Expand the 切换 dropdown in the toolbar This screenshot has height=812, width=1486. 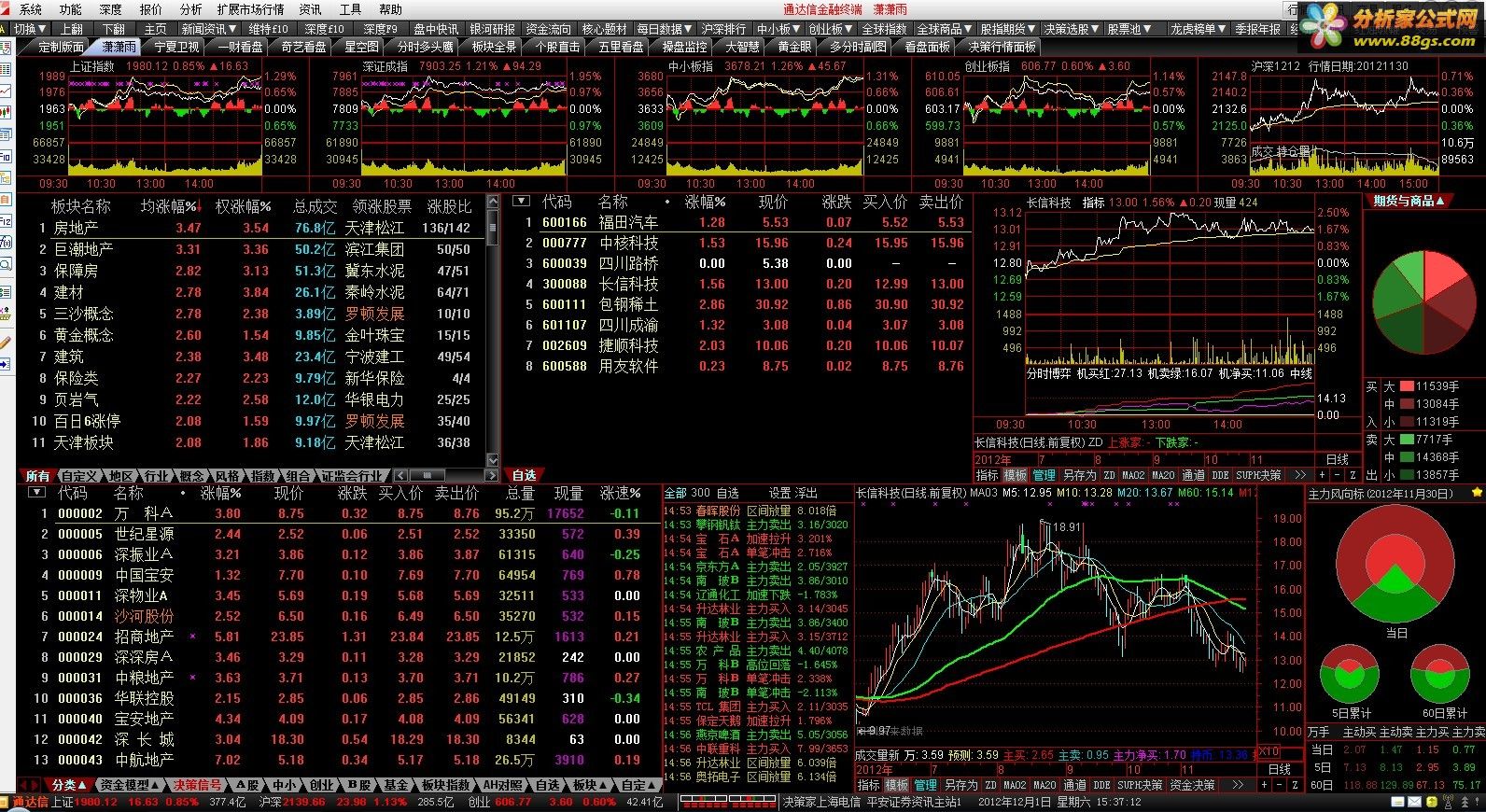[x=30, y=29]
